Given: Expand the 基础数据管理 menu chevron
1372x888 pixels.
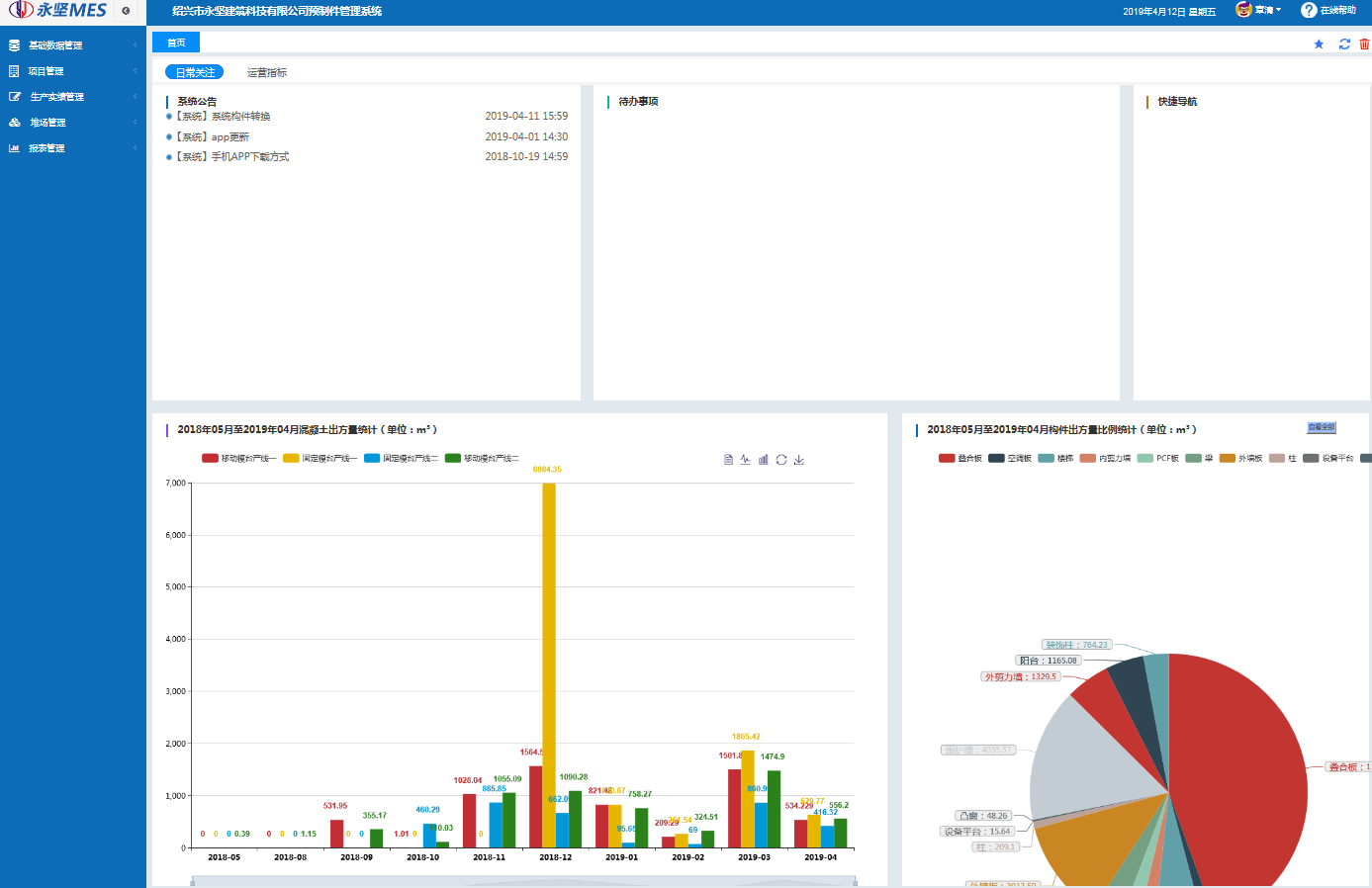Looking at the screenshot, I should click(x=135, y=45).
